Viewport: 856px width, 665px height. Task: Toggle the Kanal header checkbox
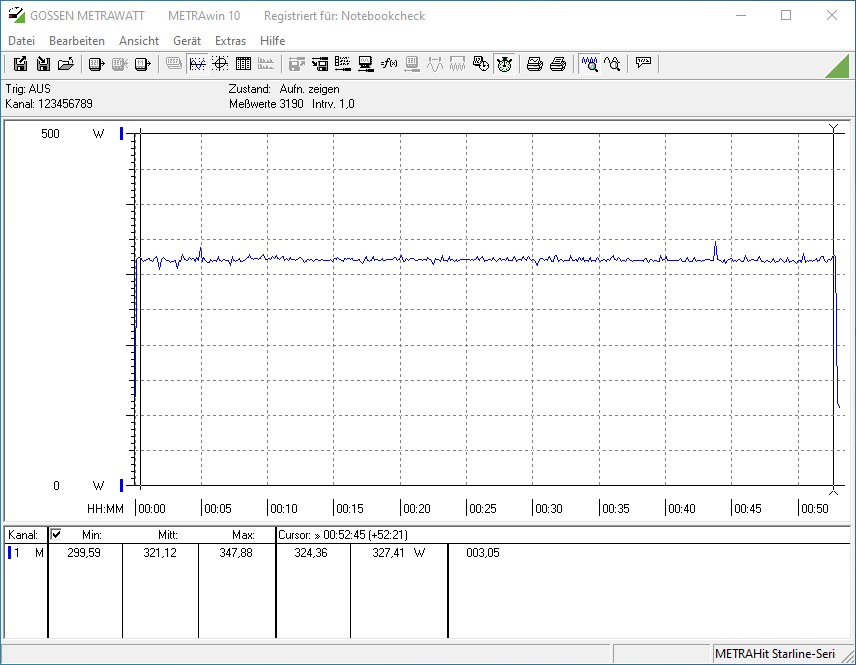(56, 534)
